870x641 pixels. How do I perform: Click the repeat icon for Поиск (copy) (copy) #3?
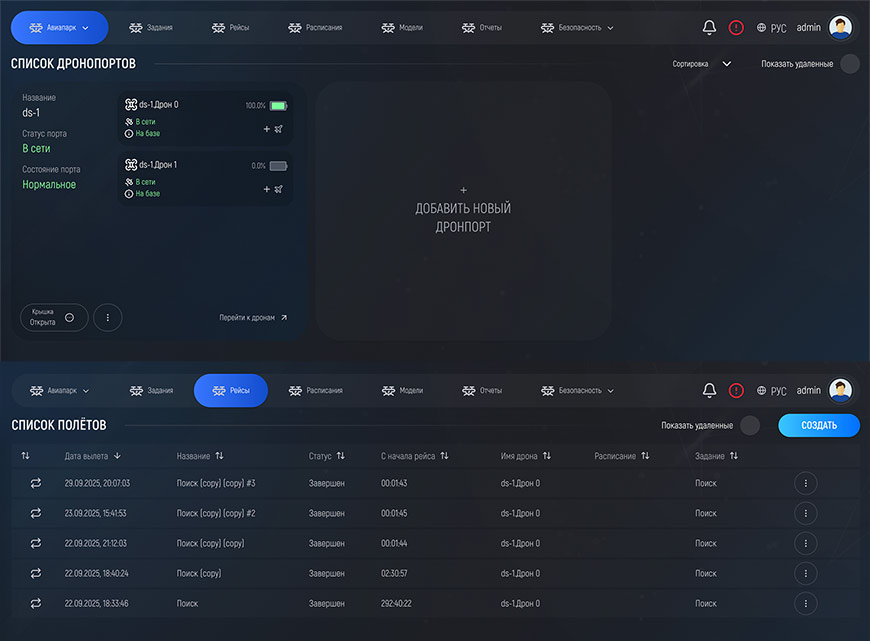pos(37,483)
